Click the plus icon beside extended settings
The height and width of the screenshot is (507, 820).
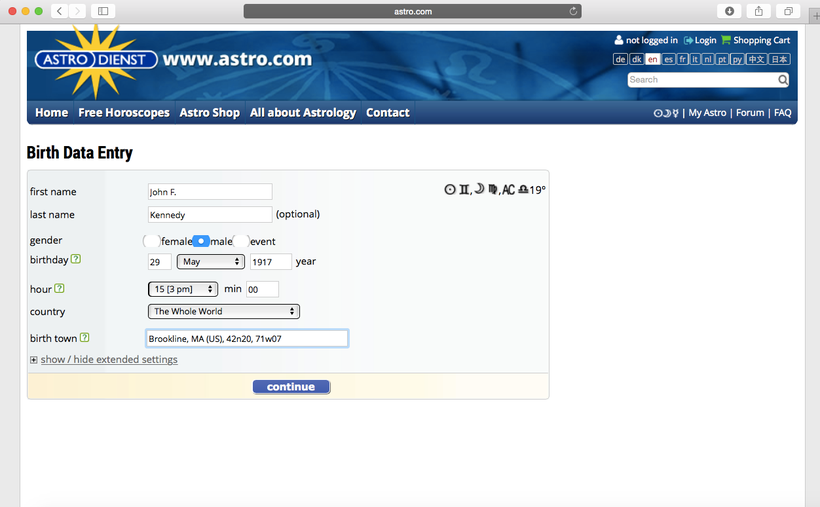(33, 360)
